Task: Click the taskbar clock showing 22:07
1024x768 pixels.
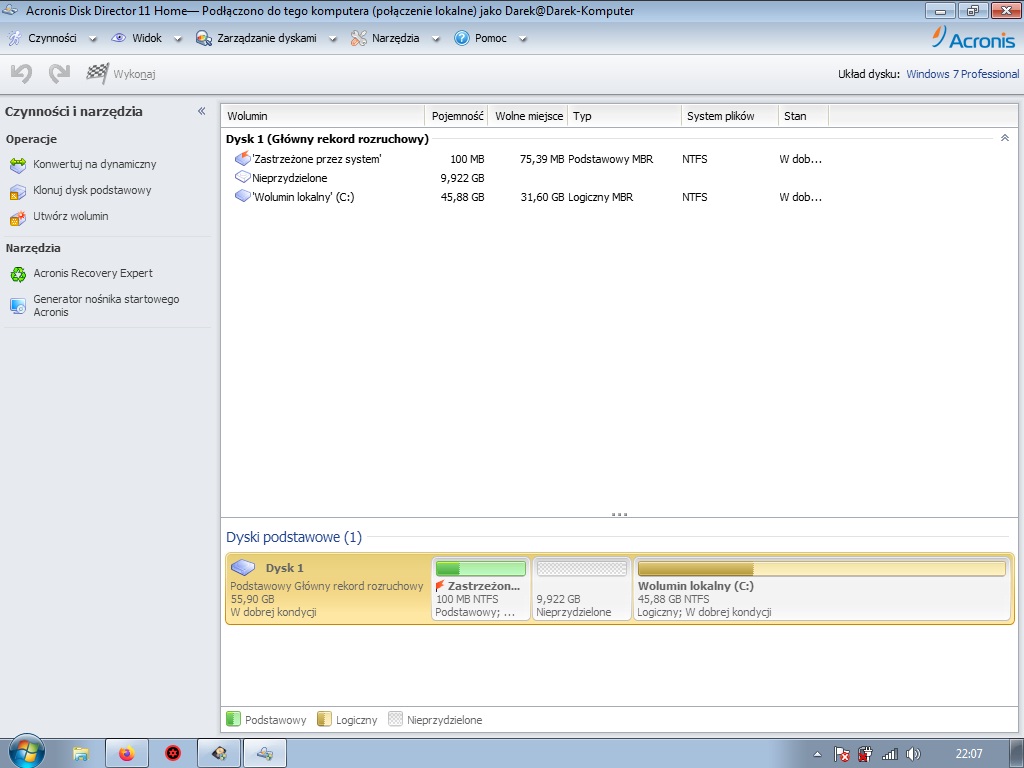Action: click(x=968, y=754)
